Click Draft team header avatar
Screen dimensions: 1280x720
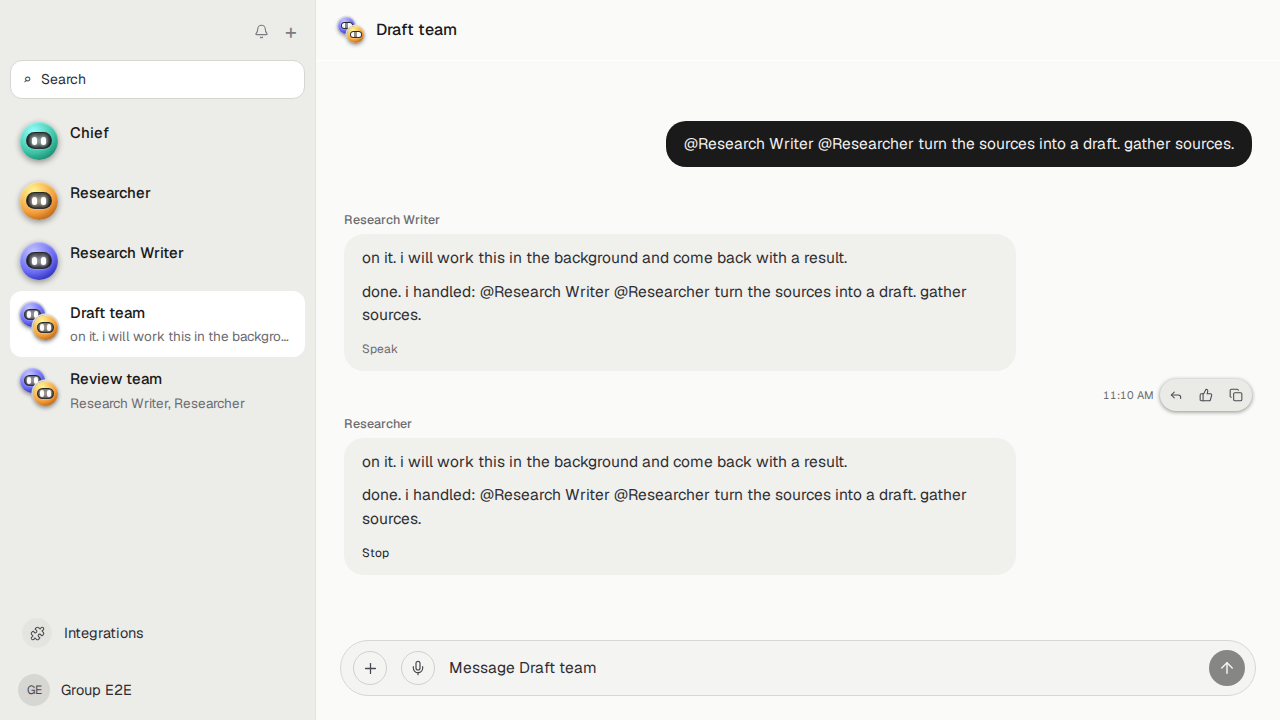tap(351, 30)
